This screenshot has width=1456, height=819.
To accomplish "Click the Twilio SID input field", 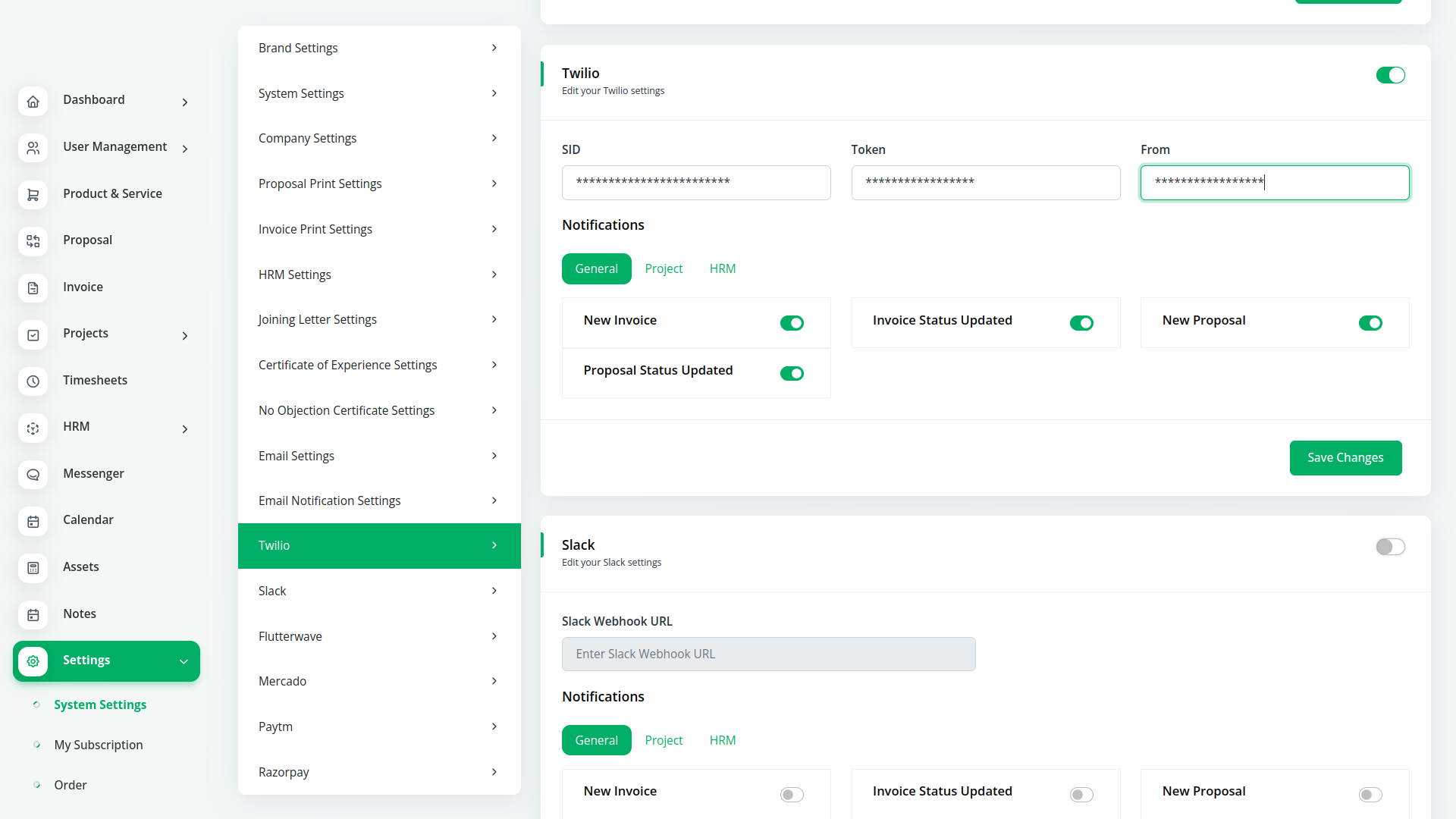I will (x=695, y=183).
